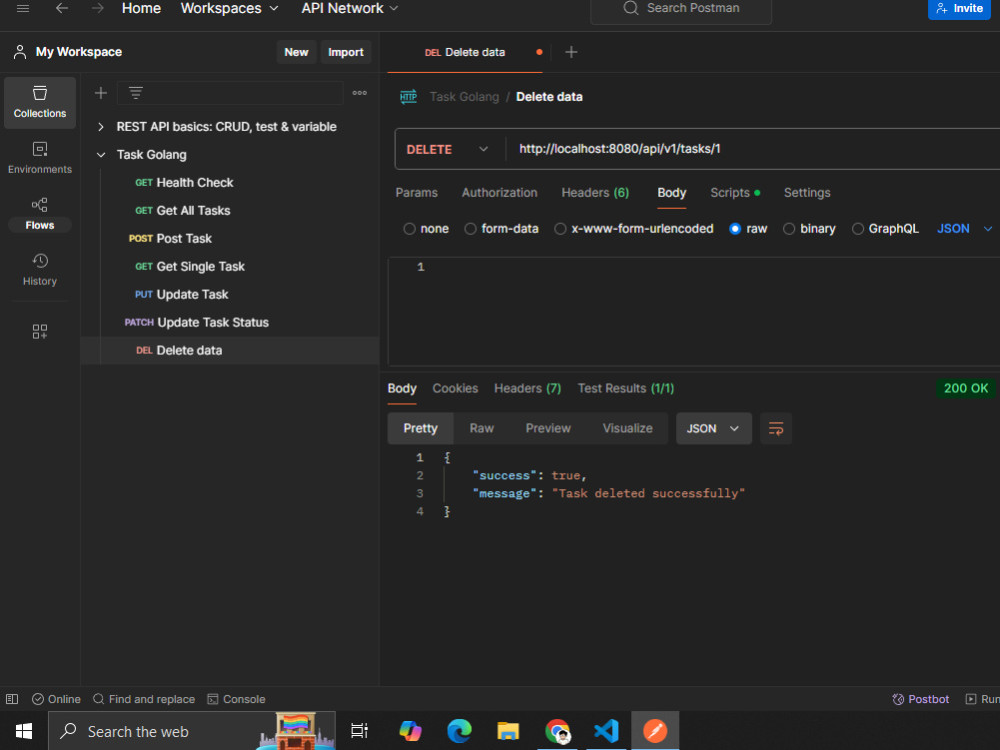Open Find and replace
The height and width of the screenshot is (750, 1000).
coord(144,700)
